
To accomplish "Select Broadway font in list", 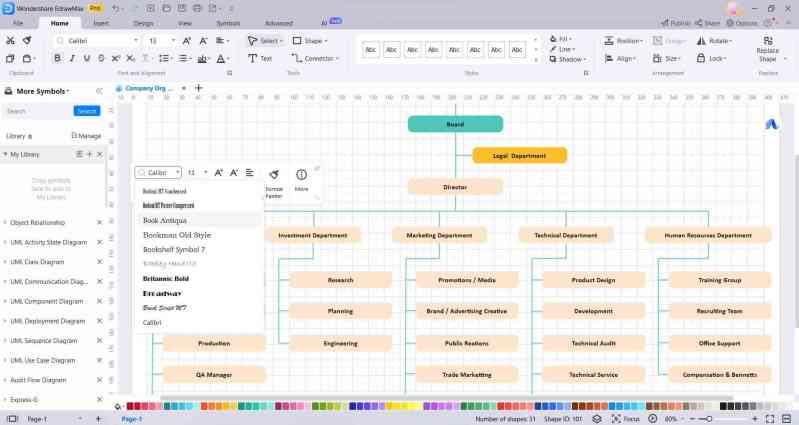I will [162, 294].
